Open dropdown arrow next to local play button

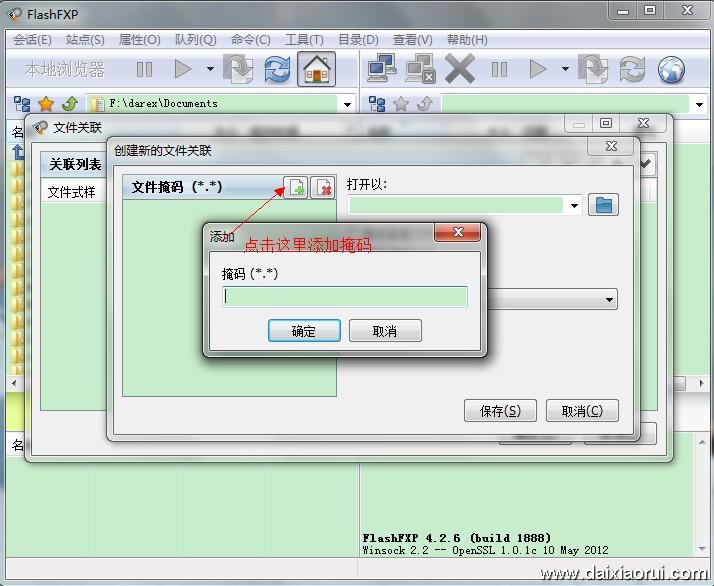coord(210,69)
